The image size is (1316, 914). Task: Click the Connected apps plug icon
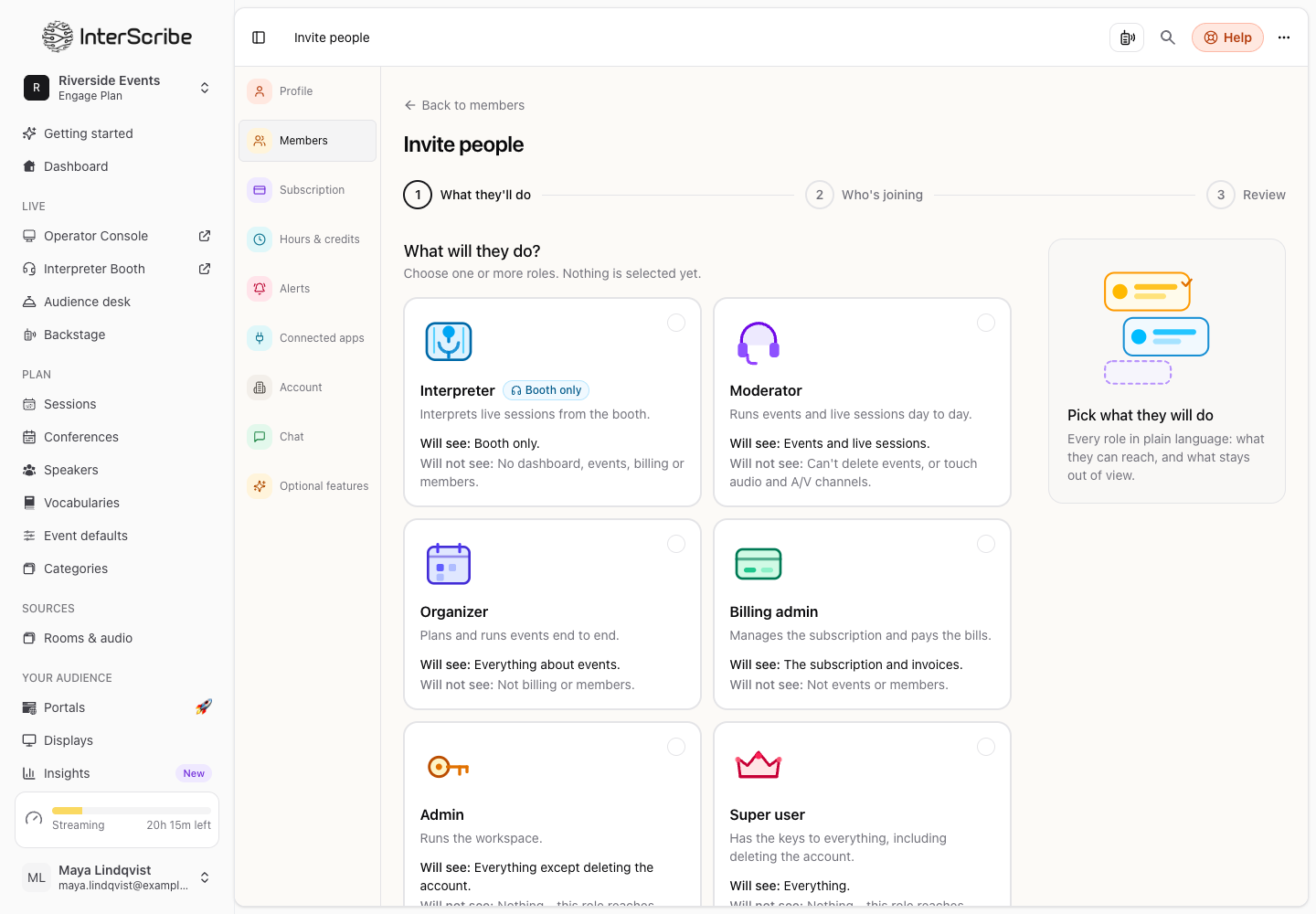click(x=260, y=338)
